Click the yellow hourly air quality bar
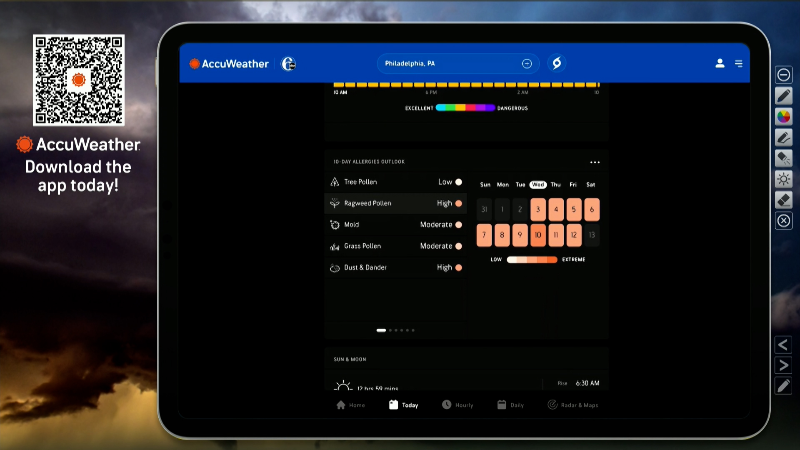The height and width of the screenshot is (450, 800). click(x=466, y=85)
